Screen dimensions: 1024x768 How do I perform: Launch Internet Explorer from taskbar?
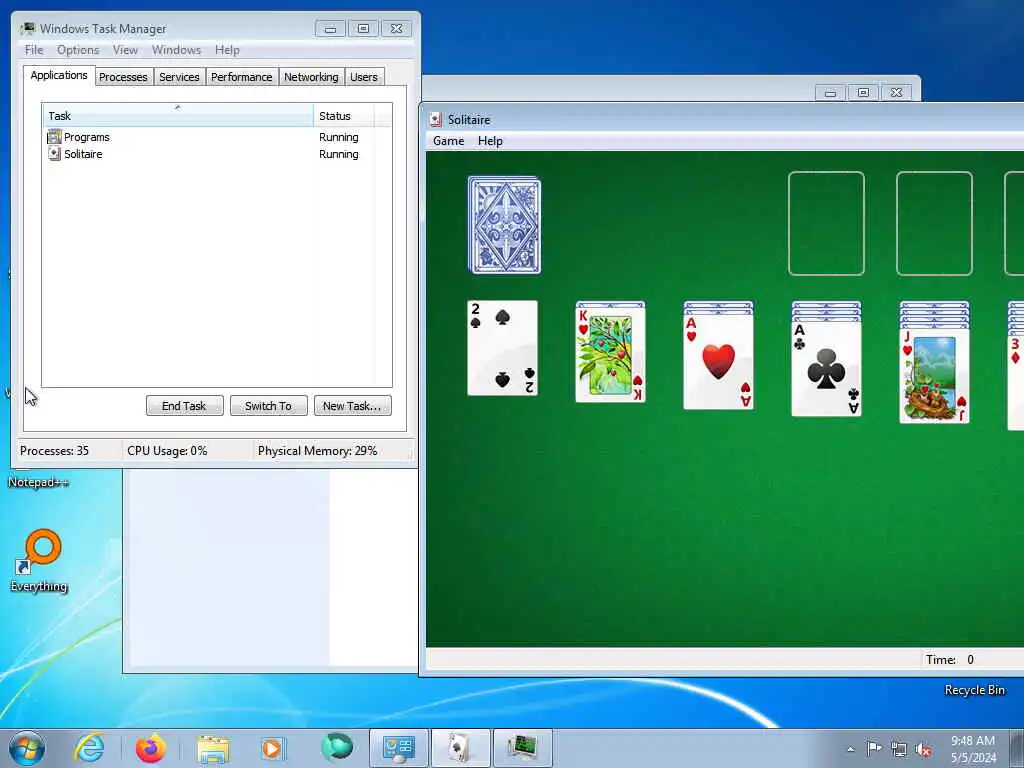tap(89, 748)
